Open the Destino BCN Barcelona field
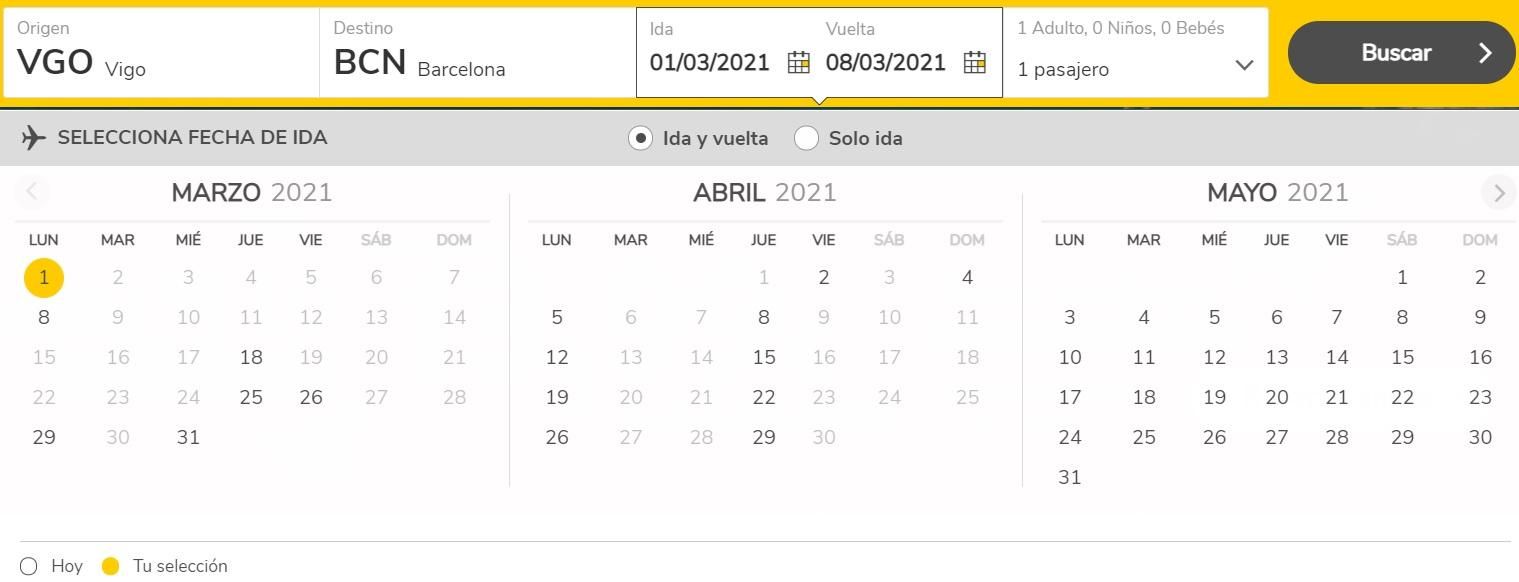 [x=478, y=53]
